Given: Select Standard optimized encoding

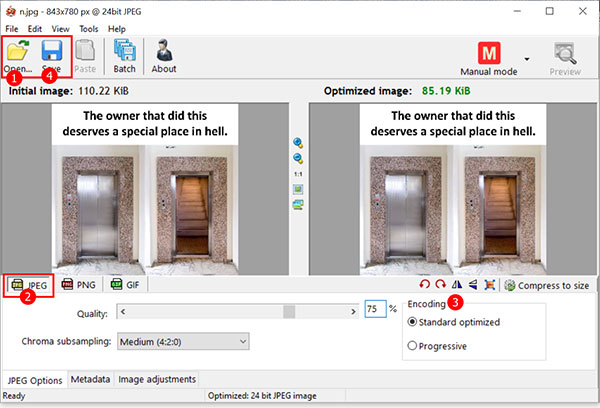Looking at the screenshot, I should (415, 322).
